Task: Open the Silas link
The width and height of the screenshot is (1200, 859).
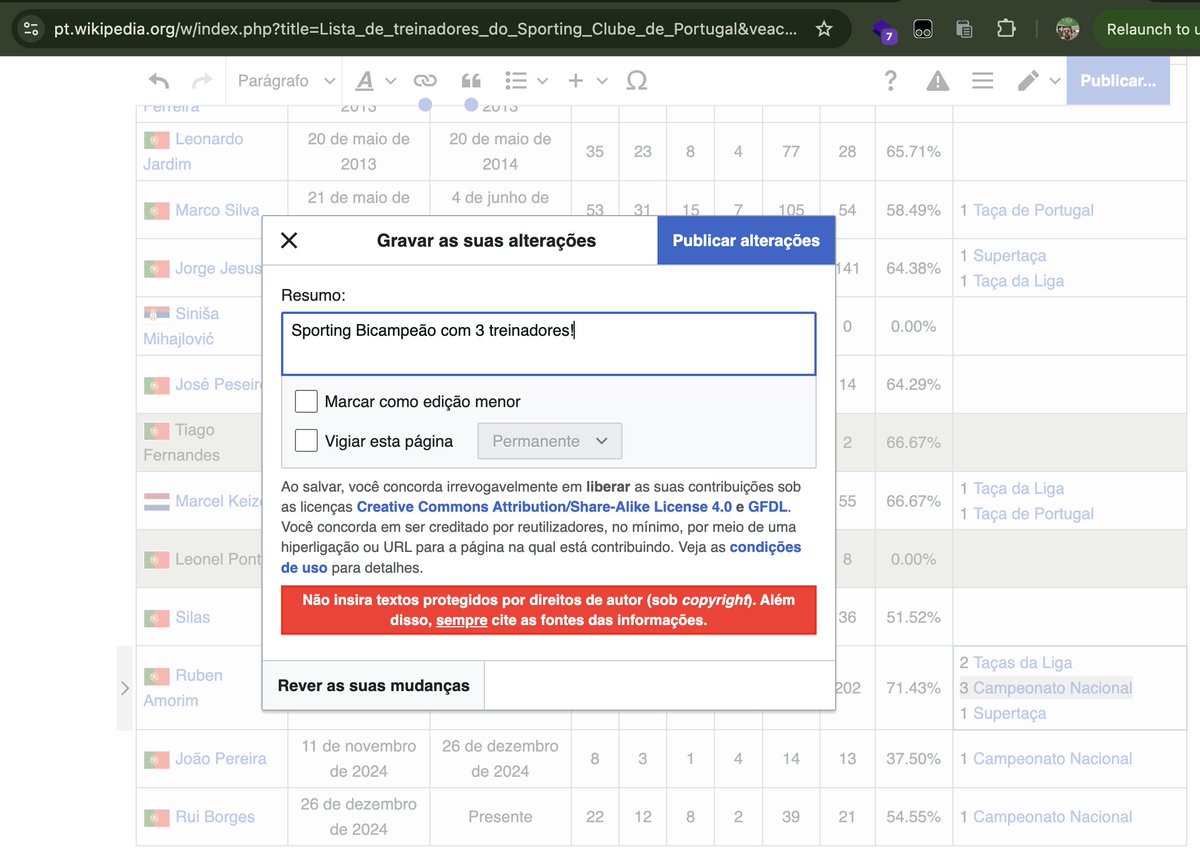Action: point(192,617)
